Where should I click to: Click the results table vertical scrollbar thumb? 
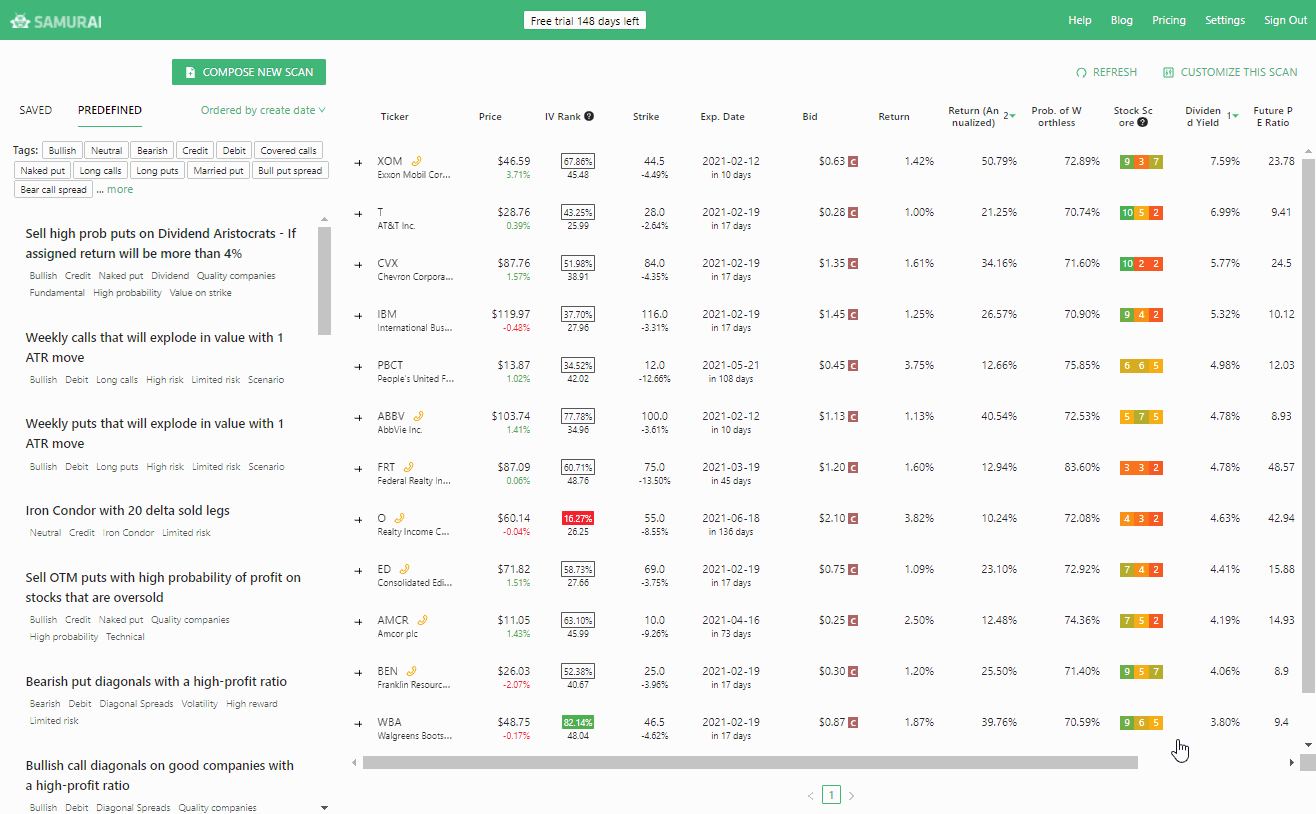click(x=1310, y=426)
